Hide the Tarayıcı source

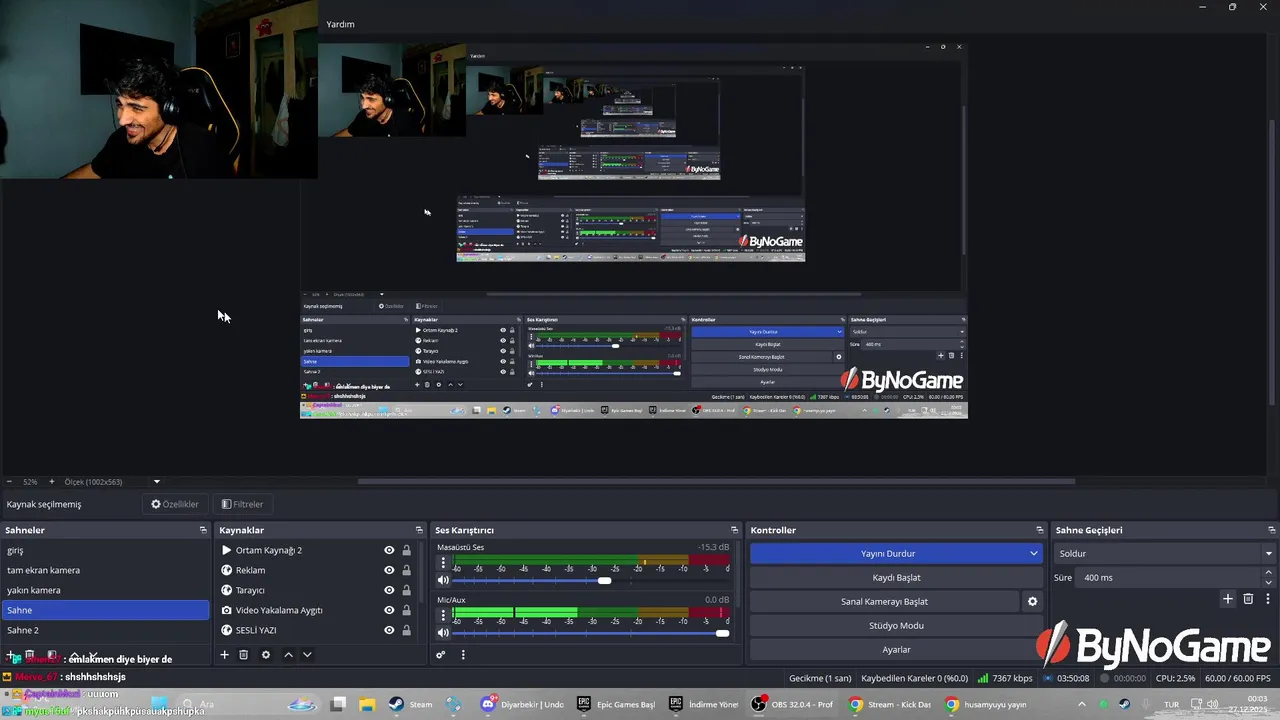389,590
